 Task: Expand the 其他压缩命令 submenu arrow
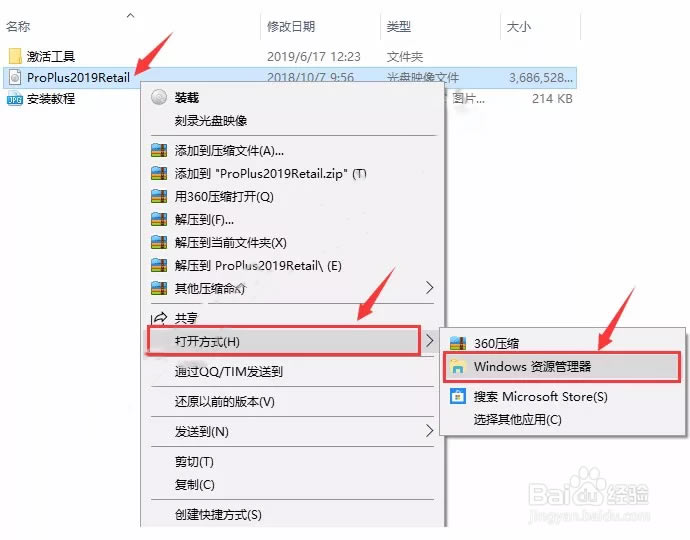pos(429,288)
